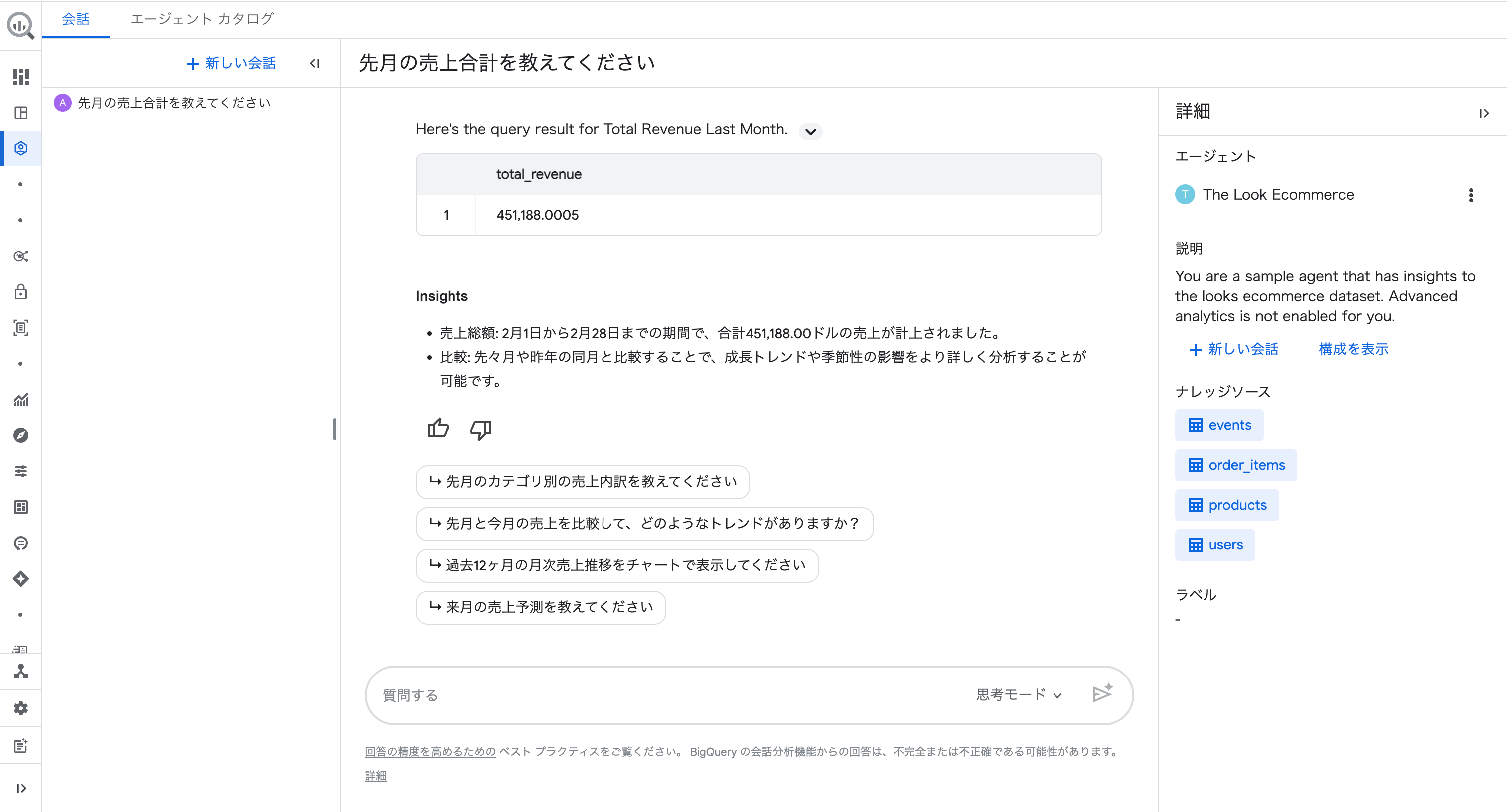The image size is (1507, 812).
Task: Click the diamond Gemini icon in sidebar
Action: [x=21, y=579]
